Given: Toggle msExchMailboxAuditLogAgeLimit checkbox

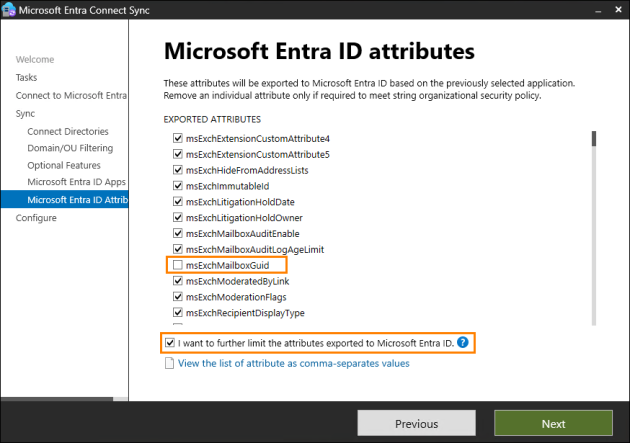Looking at the screenshot, I should click(178, 249).
